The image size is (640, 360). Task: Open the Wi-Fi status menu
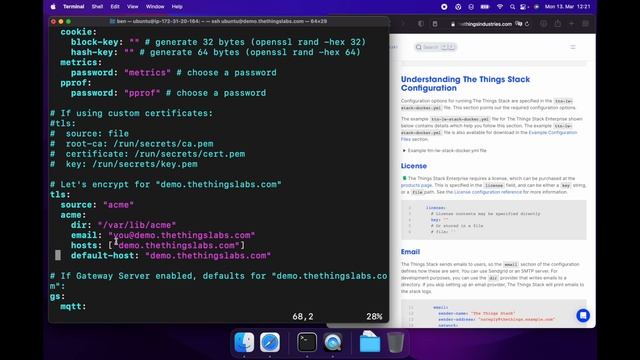(x=500, y=7)
